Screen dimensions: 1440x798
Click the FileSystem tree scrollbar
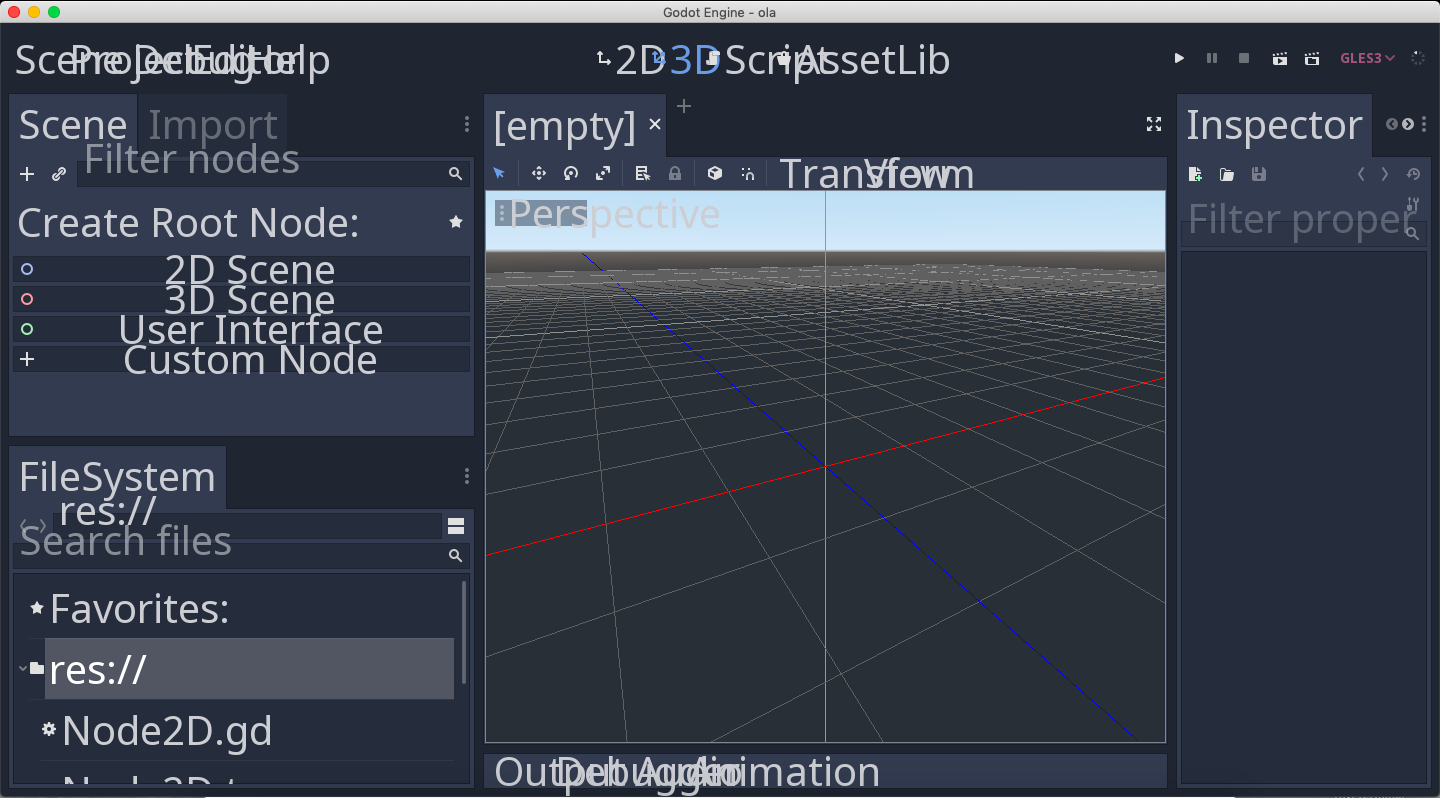tap(464, 632)
